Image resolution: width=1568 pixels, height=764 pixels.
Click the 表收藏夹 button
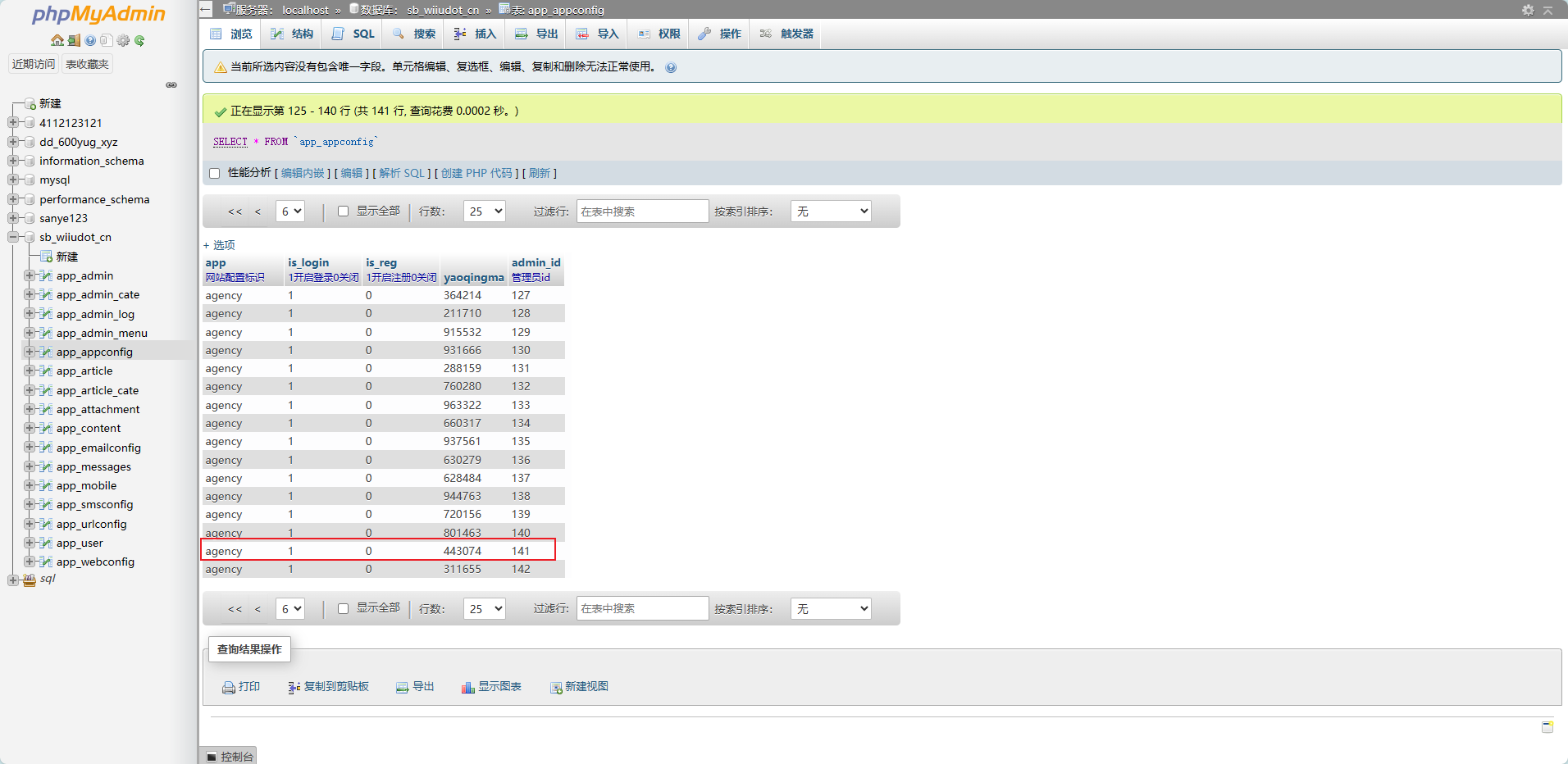[87, 64]
